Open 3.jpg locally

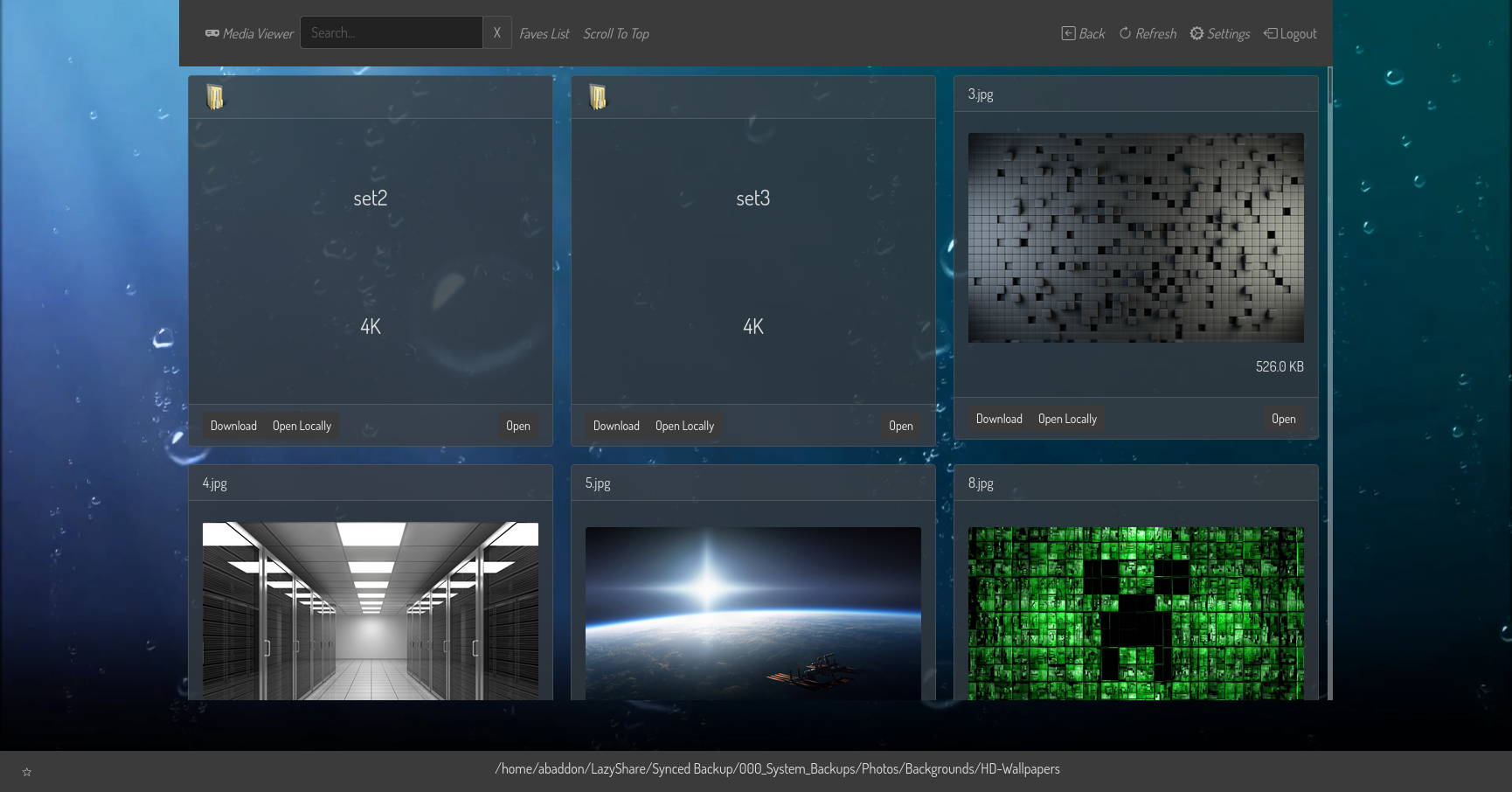click(x=1067, y=419)
